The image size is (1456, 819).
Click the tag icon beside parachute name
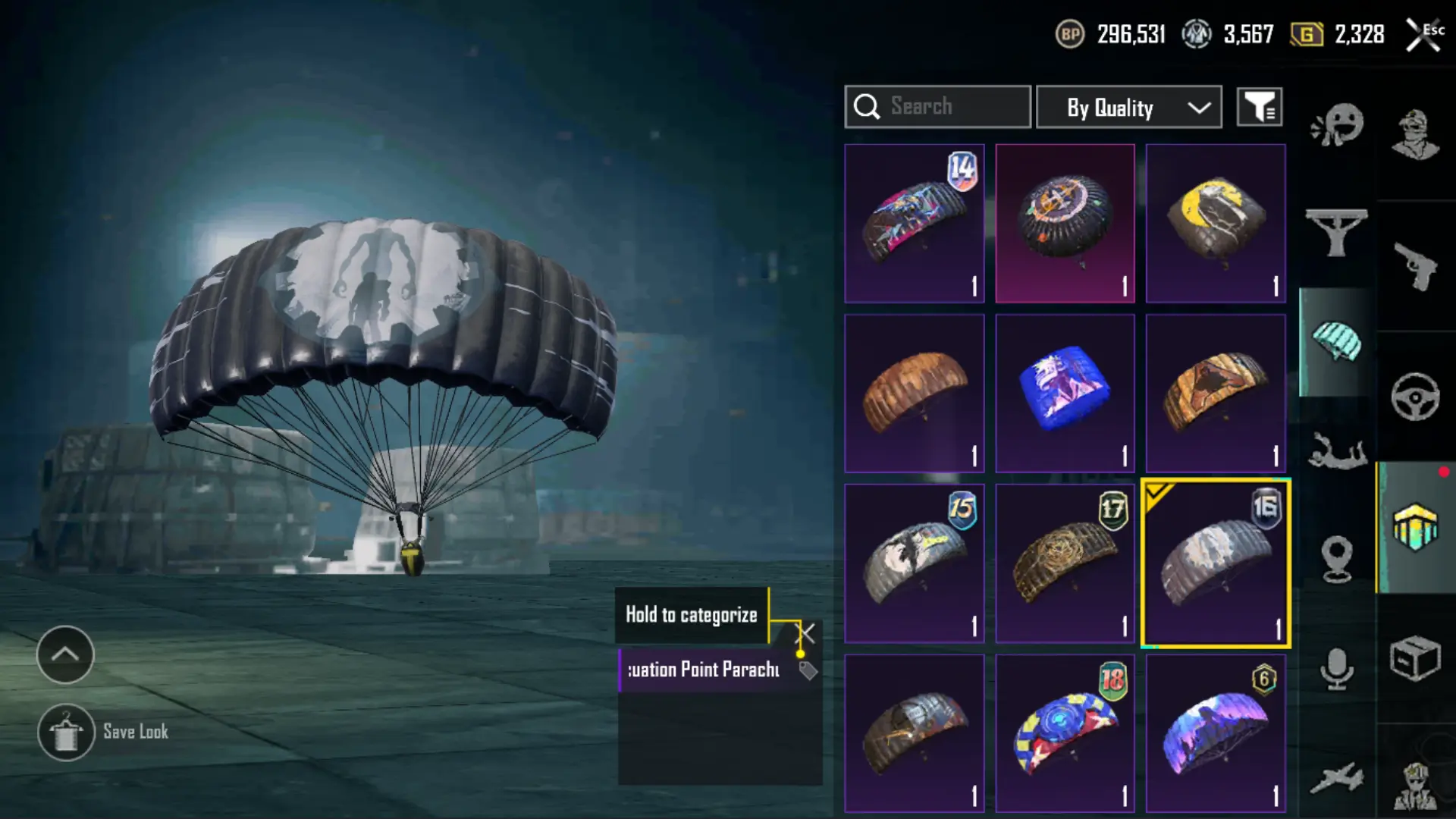808,670
